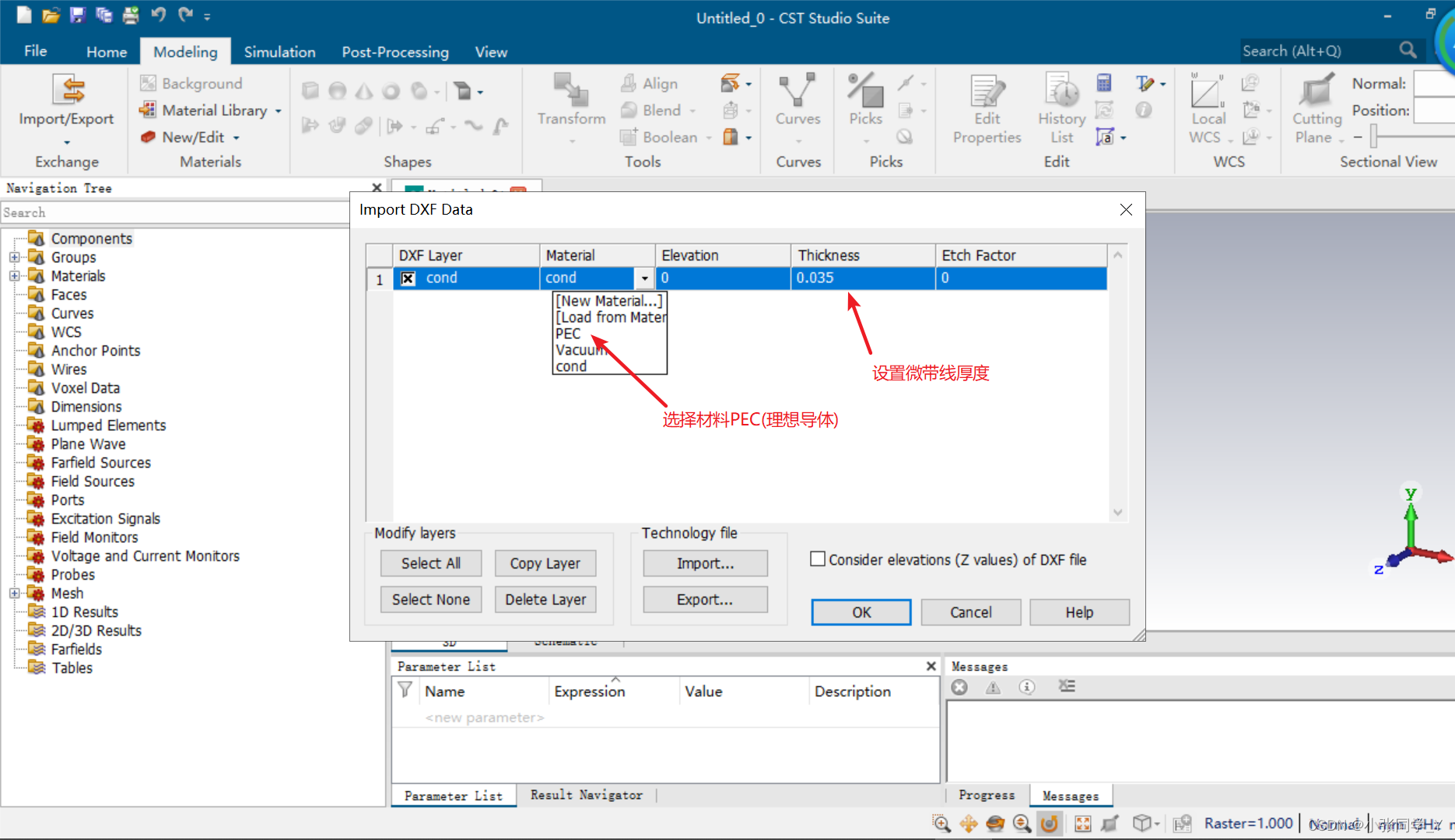Choose Vacuum from material list
The width and height of the screenshot is (1455, 840).
point(580,350)
